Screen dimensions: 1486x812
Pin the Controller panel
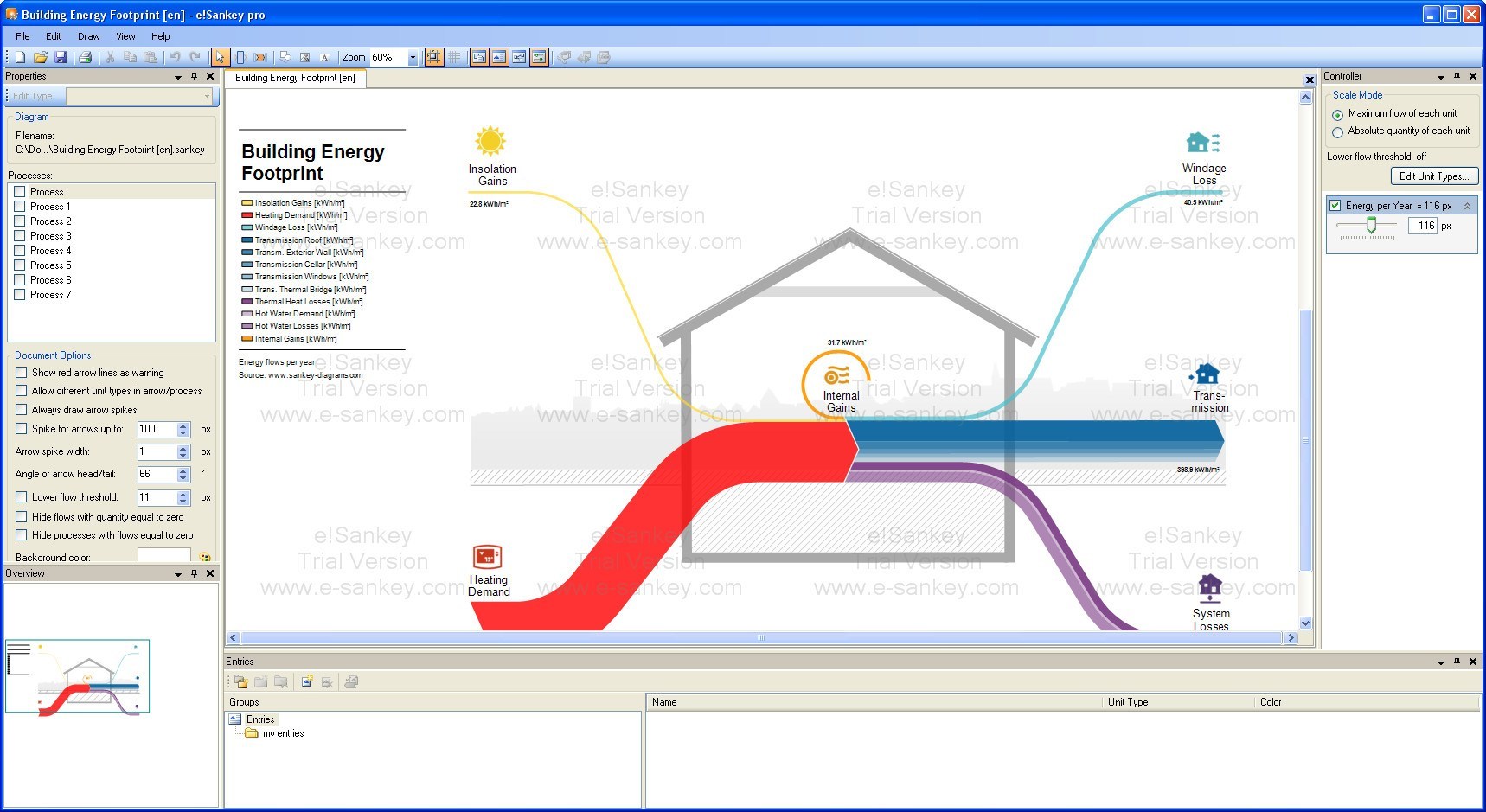pos(1457,76)
